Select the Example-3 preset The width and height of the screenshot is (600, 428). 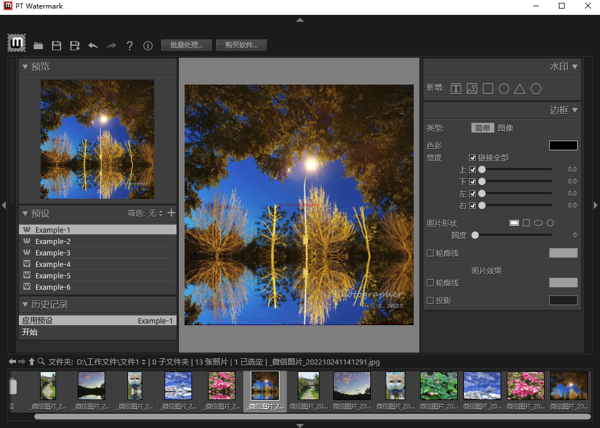tap(52, 253)
